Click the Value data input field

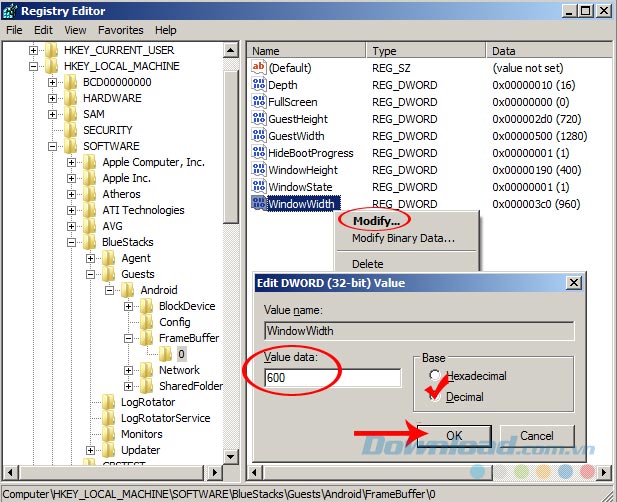pos(332,378)
